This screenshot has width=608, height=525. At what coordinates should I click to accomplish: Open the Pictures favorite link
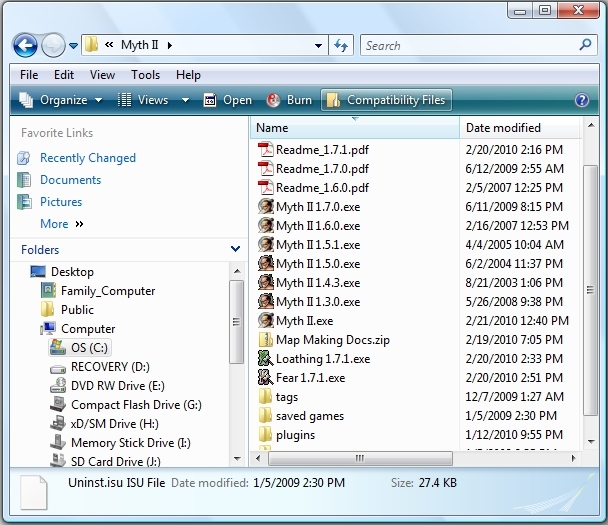point(61,202)
